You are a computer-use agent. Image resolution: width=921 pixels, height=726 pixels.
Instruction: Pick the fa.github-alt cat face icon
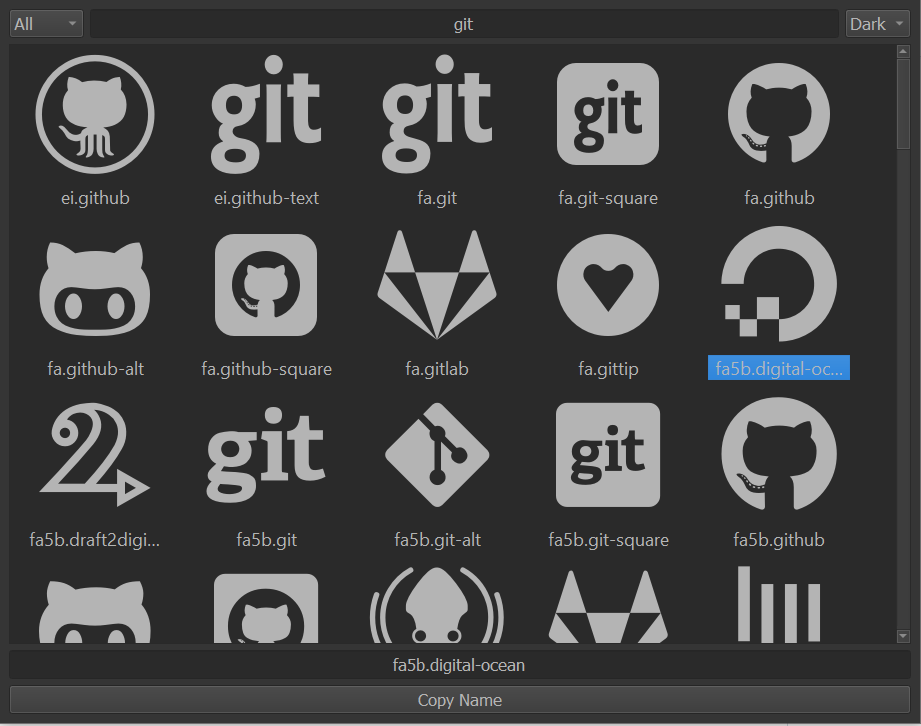pos(95,288)
